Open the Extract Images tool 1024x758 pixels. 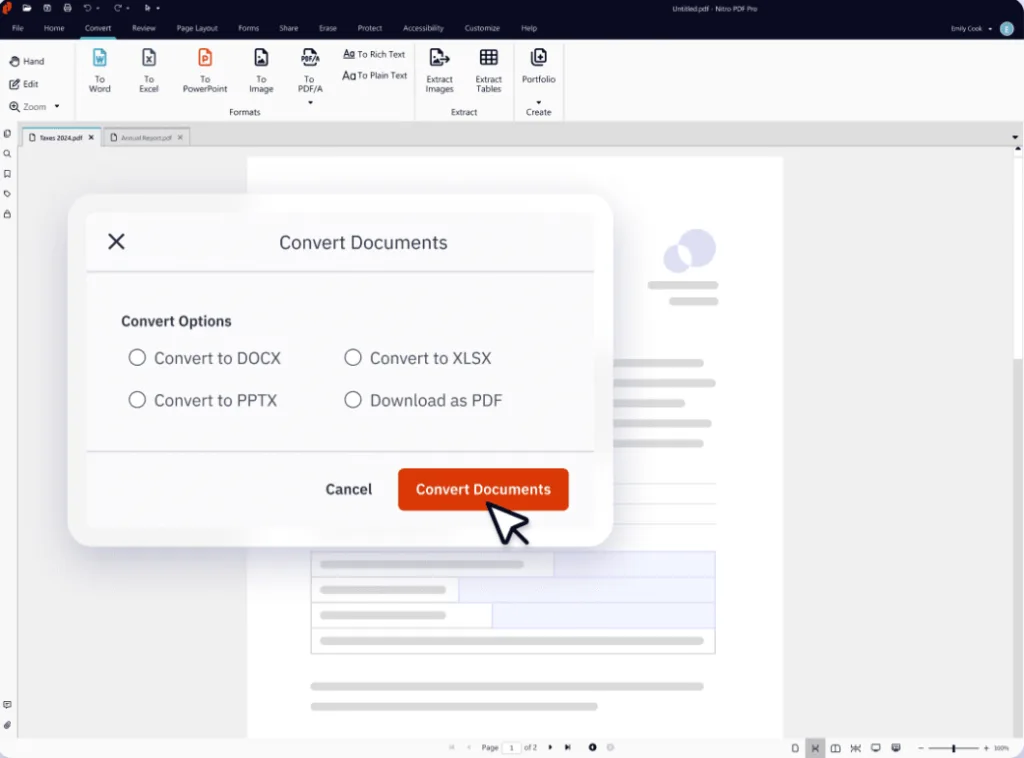[439, 70]
